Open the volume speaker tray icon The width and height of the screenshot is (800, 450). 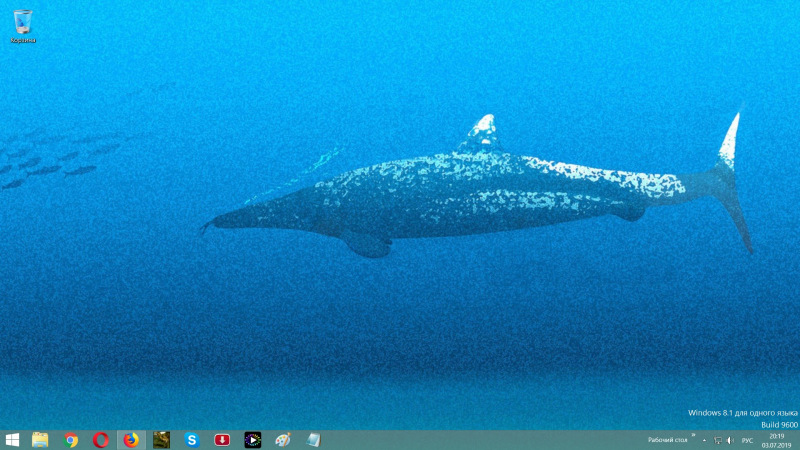[x=730, y=440]
